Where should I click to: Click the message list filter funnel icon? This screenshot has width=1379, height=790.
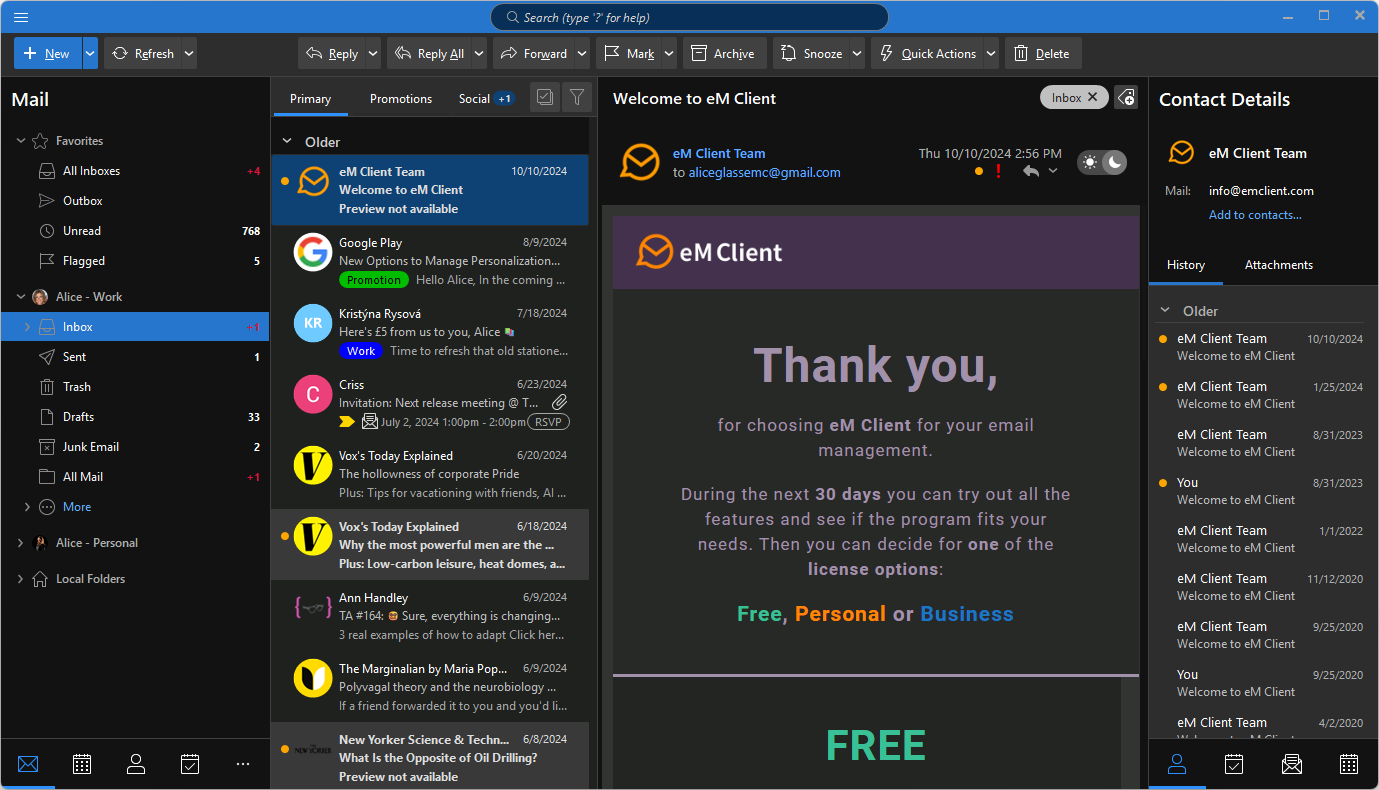(x=577, y=97)
